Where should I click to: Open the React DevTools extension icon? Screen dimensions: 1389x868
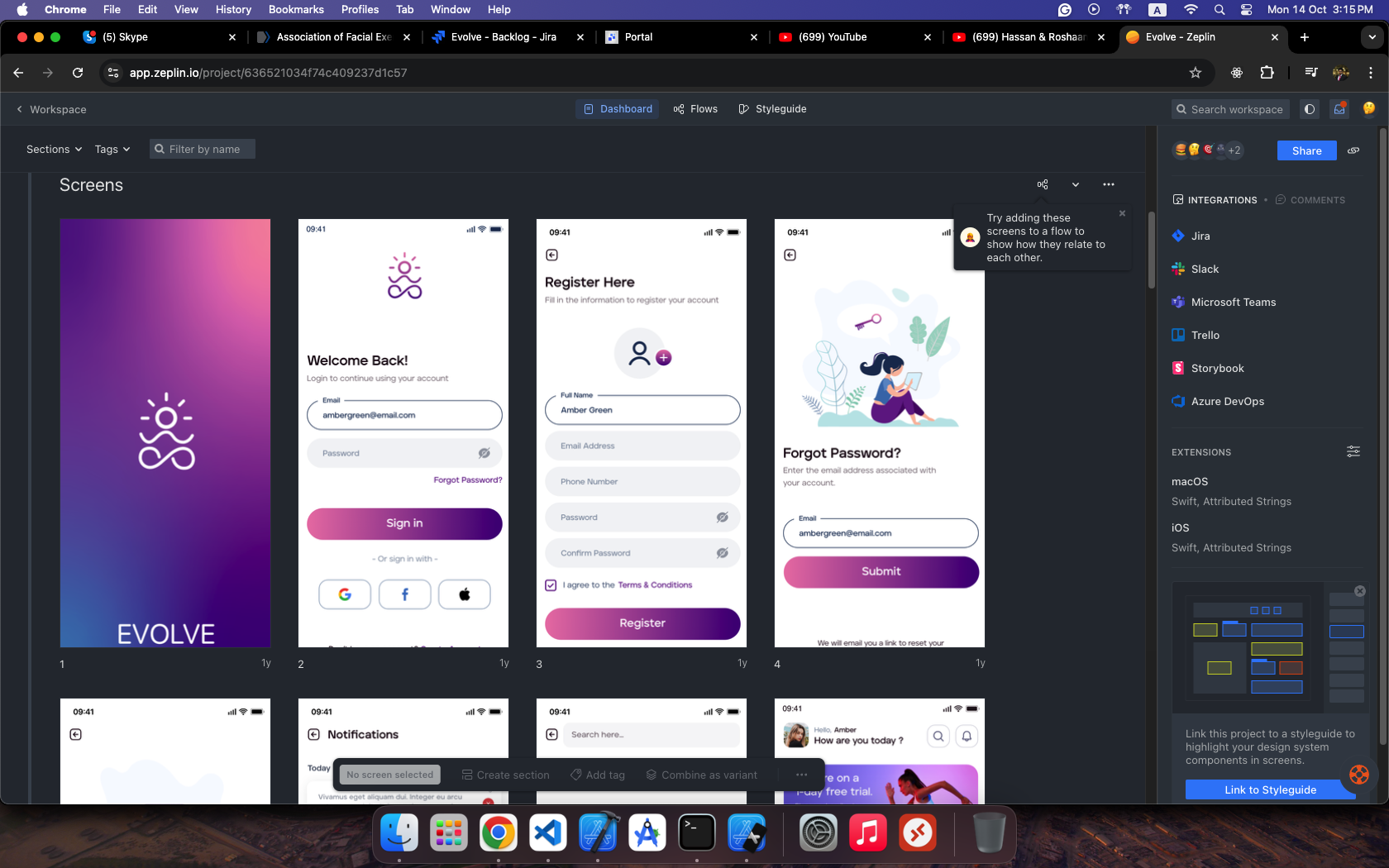click(1237, 73)
